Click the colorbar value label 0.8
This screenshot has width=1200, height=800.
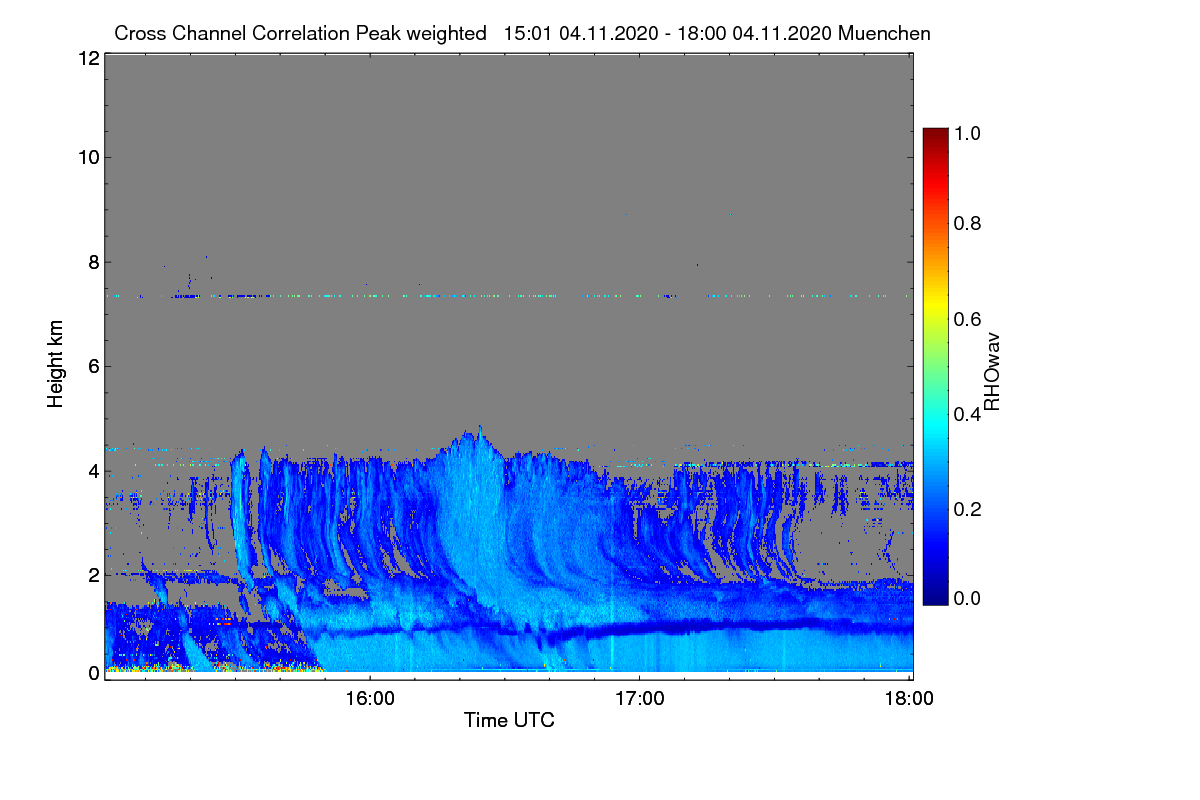click(x=966, y=224)
